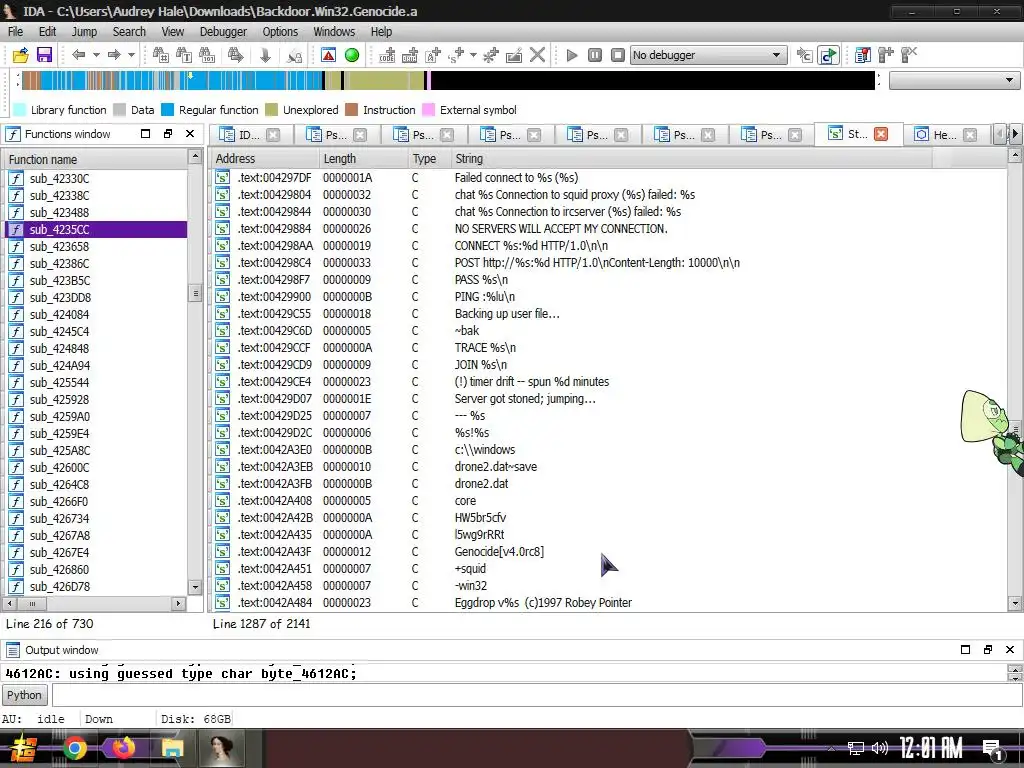Open the empty combo box beside navigation band
This screenshot has width=1024, height=768.
pos(953,80)
